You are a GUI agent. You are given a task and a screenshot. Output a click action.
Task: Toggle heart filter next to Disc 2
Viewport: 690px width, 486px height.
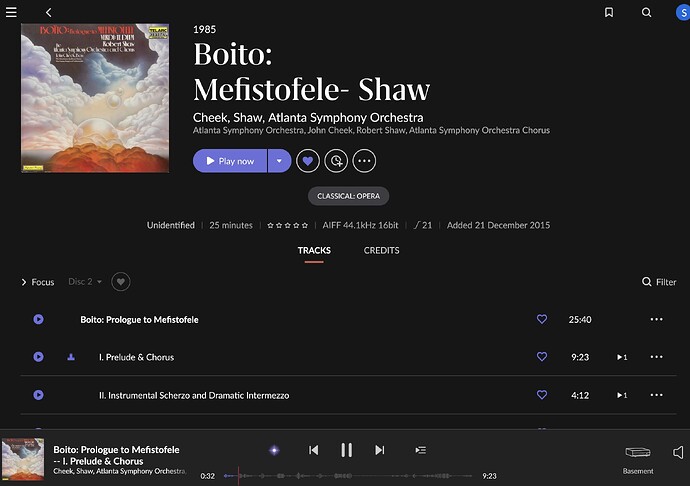(x=121, y=282)
